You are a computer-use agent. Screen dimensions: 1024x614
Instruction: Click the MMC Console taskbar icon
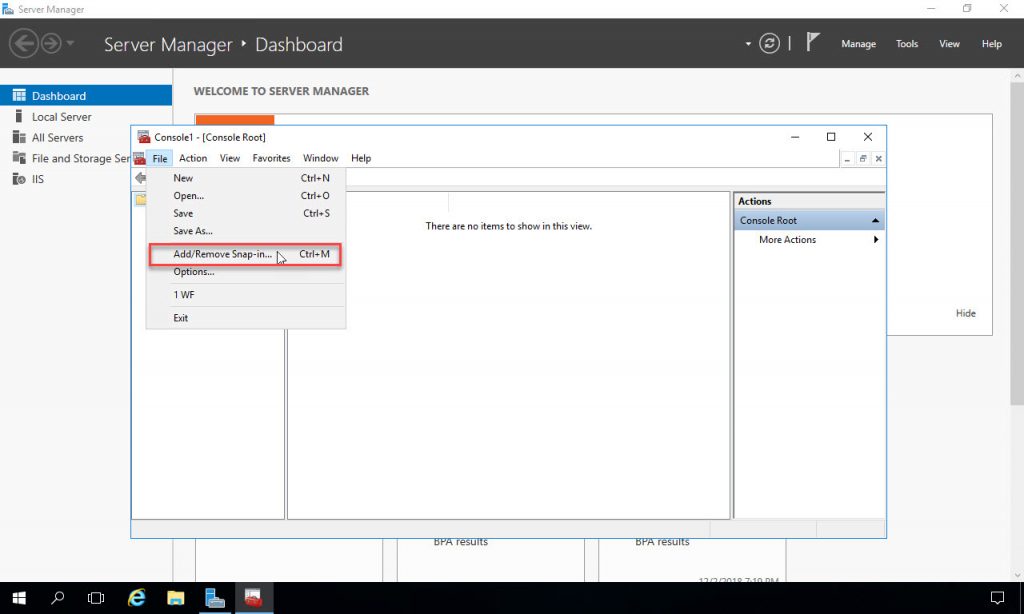(x=255, y=597)
